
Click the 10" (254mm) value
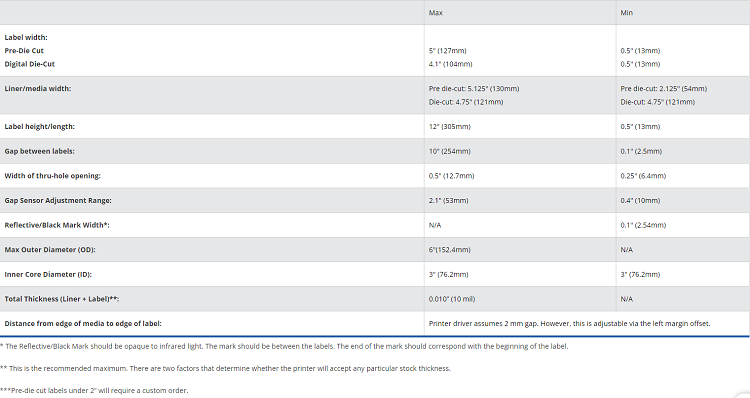[x=449, y=151]
